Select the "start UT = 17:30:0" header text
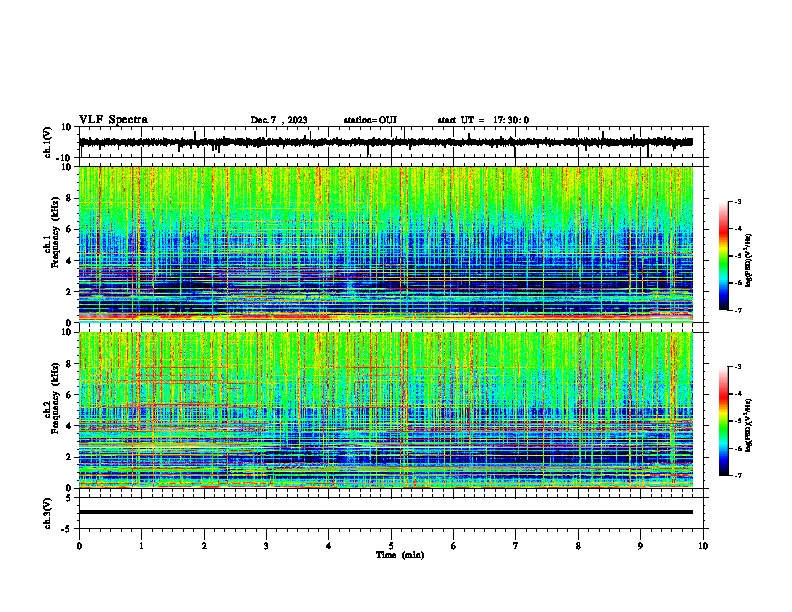This screenshot has height=612, width=792. pyautogui.click(x=483, y=120)
